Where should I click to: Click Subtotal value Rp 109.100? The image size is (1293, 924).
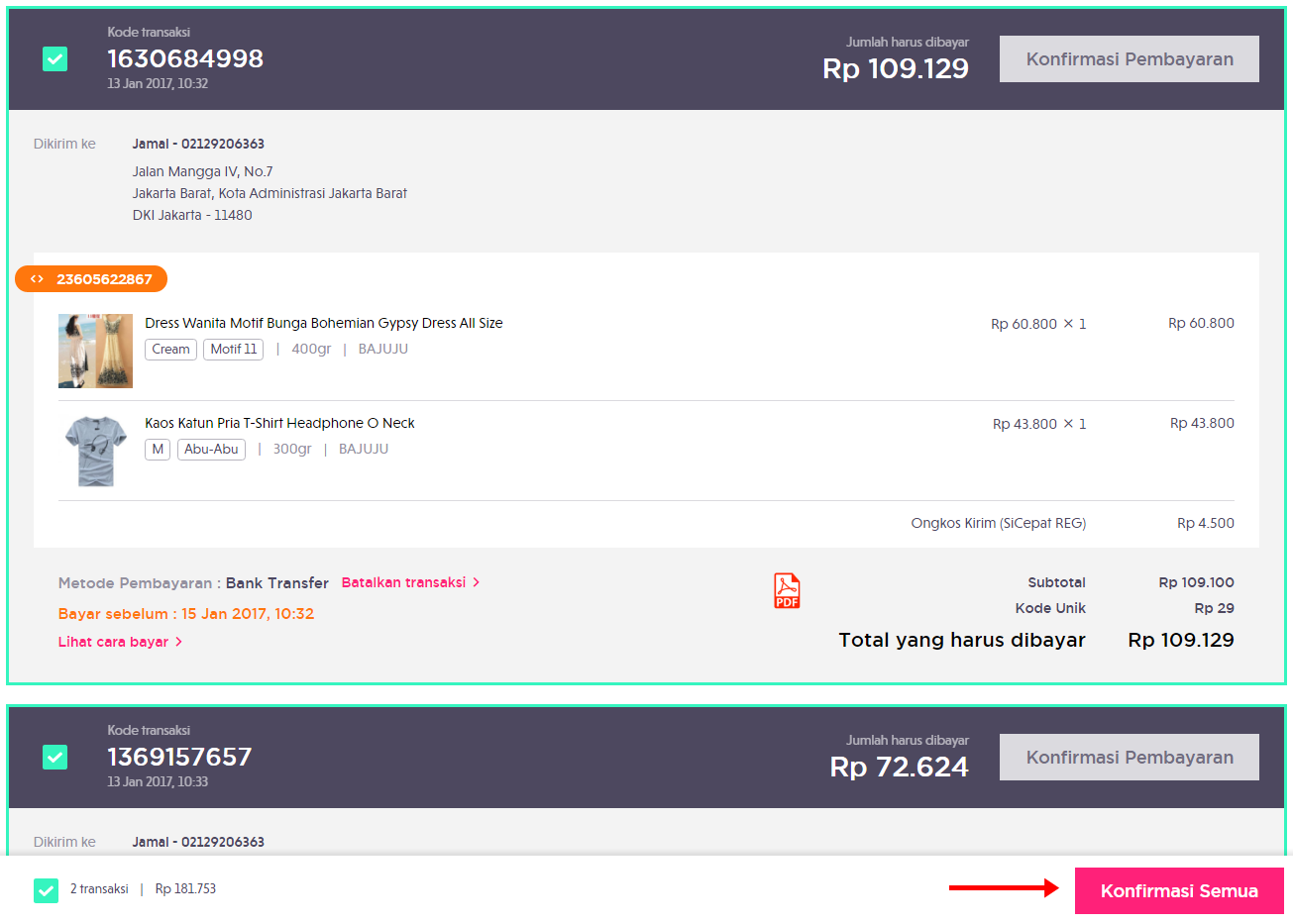[x=1196, y=582]
